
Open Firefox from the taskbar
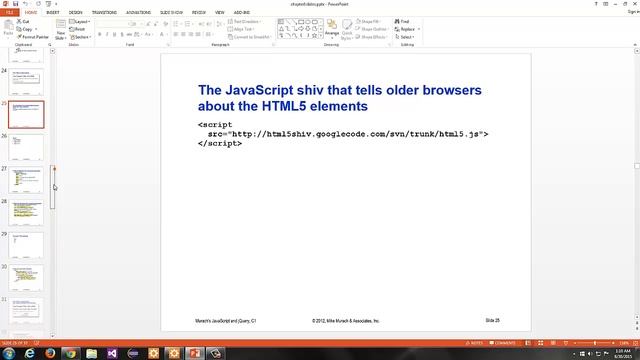[50, 353]
